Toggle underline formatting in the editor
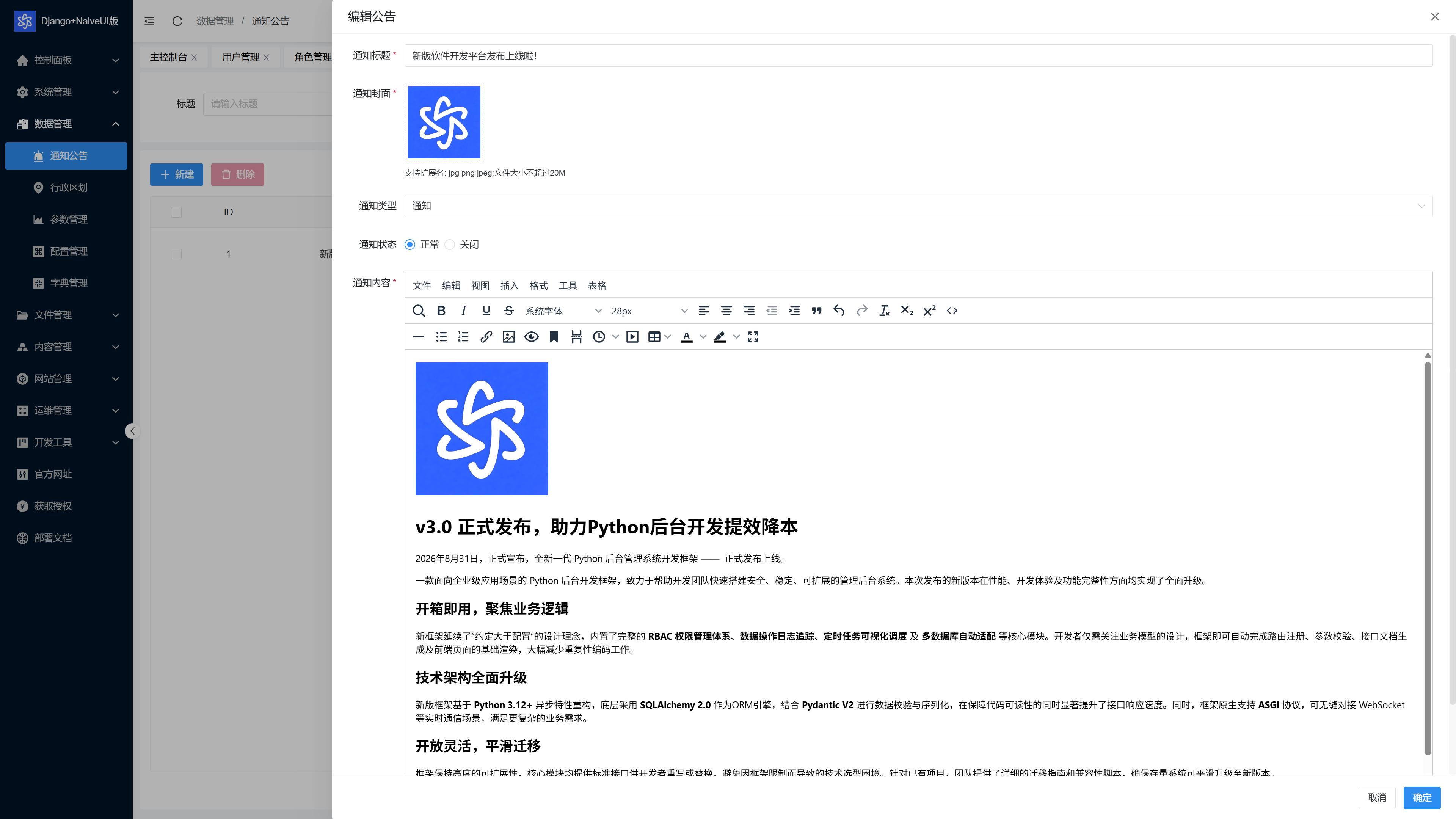Viewport: 1456px width, 819px height. click(x=486, y=310)
